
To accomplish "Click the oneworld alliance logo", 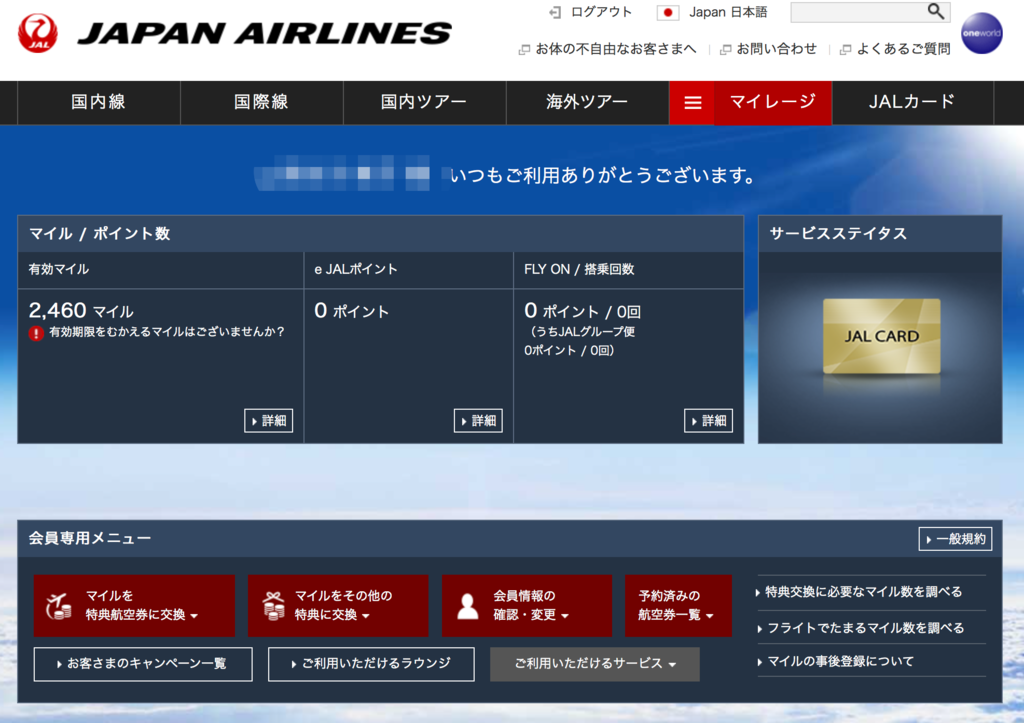I will point(982,33).
